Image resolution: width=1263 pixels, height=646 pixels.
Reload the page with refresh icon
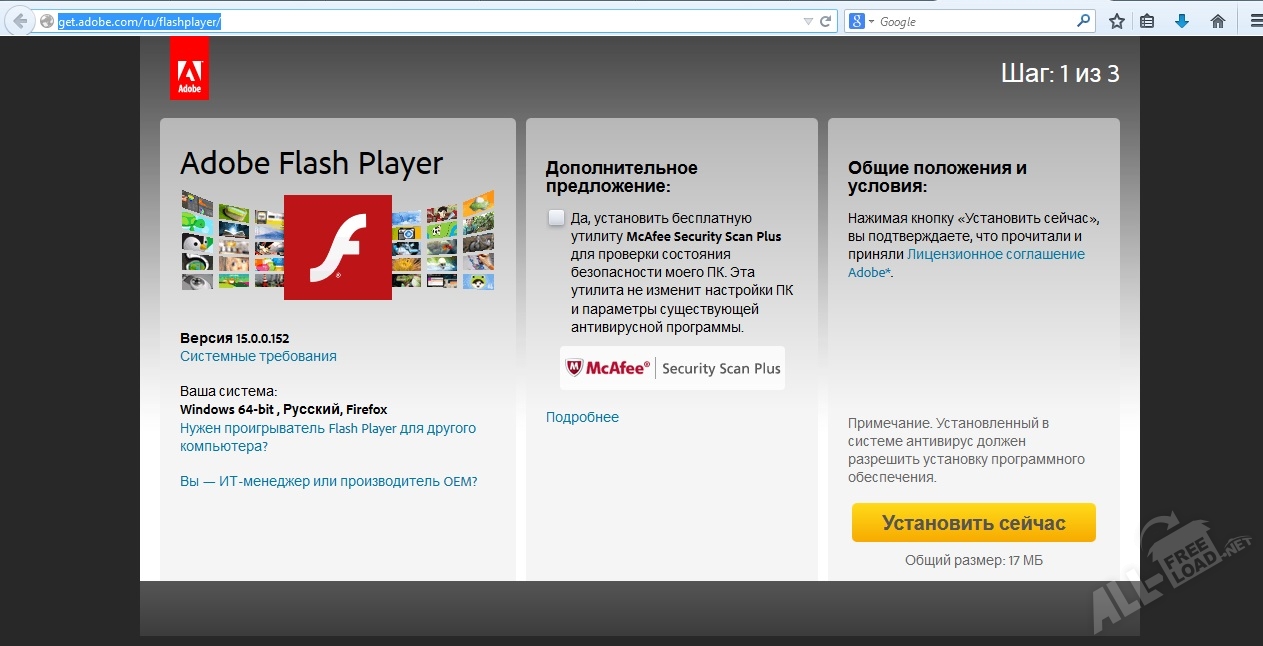click(x=826, y=21)
